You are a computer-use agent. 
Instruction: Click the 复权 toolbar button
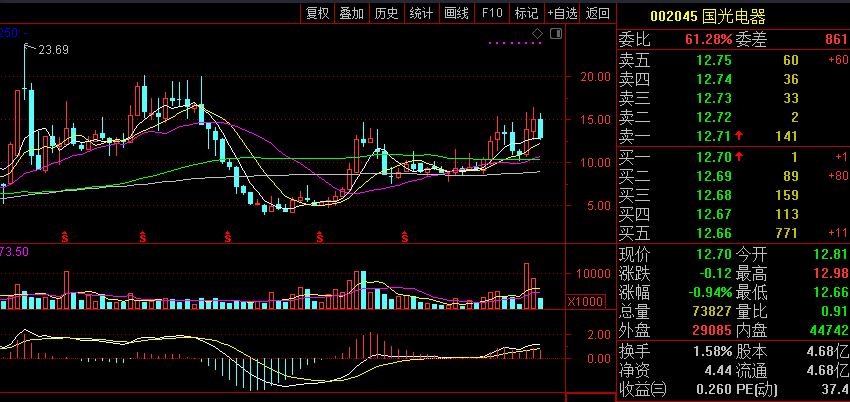click(x=318, y=14)
